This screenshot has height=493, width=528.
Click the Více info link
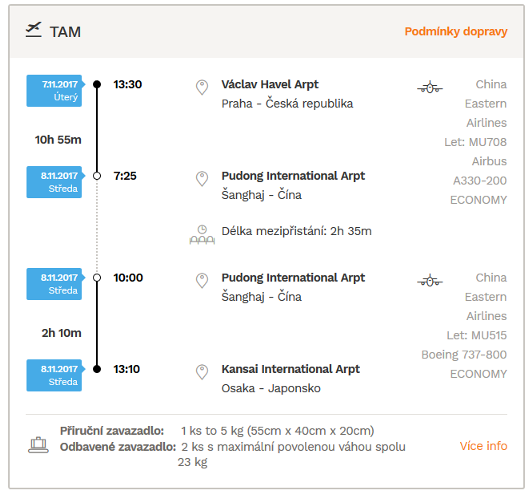tap(483, 446)
